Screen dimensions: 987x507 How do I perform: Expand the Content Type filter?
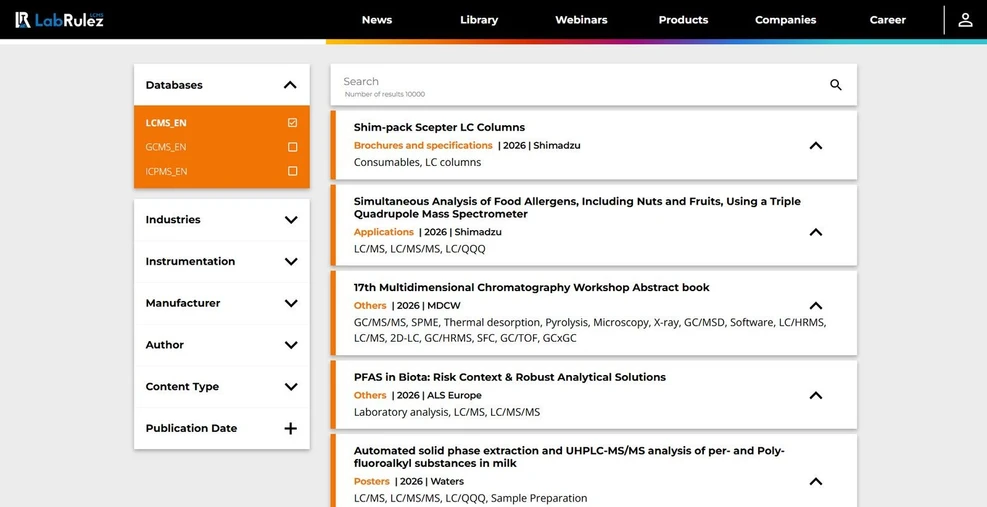[291, 387]
